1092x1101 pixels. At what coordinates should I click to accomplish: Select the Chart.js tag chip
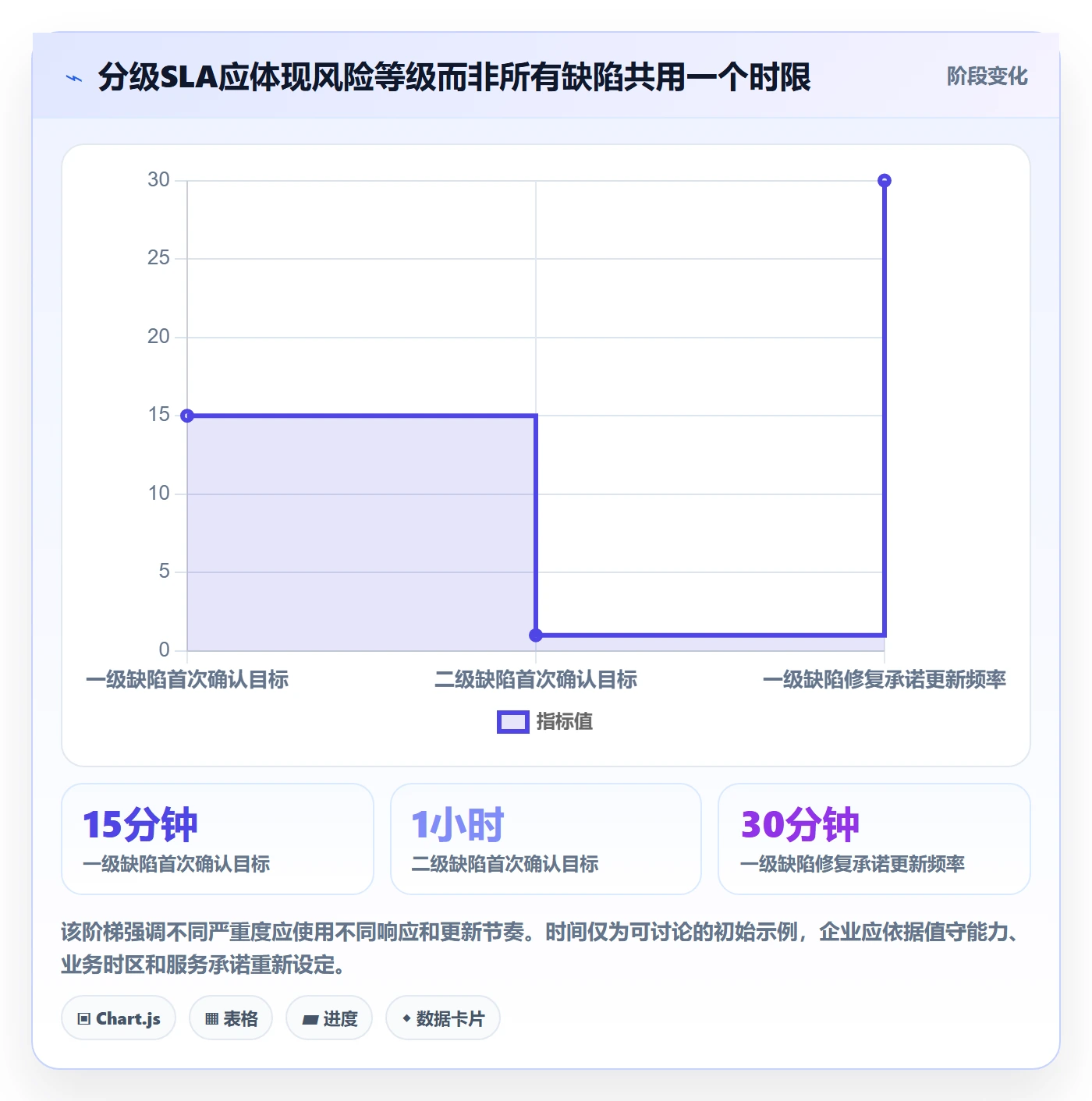(119, 1018)
